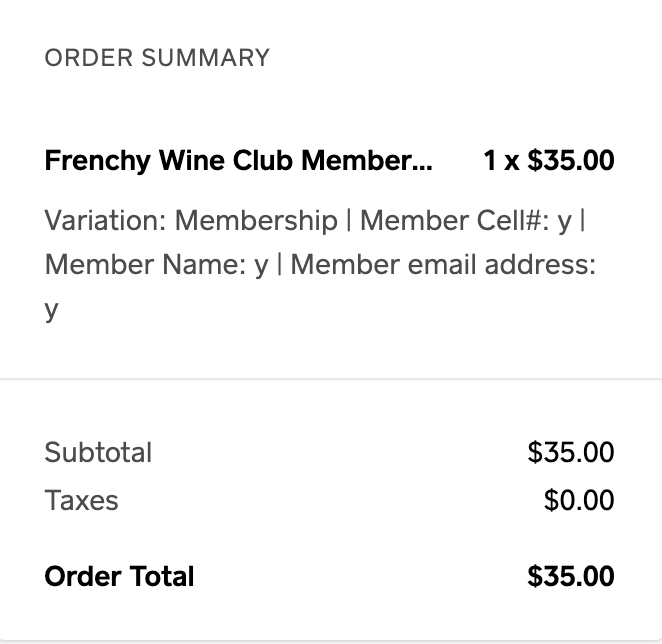Click the lone "y" email value line
The image size is (662, 644).
tap(52, 311)
